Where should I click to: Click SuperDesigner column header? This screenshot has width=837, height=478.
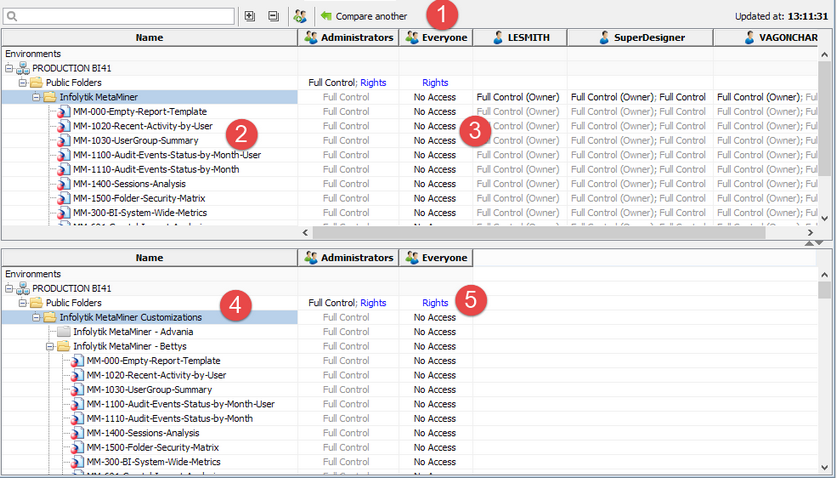(x=640, y=37)
